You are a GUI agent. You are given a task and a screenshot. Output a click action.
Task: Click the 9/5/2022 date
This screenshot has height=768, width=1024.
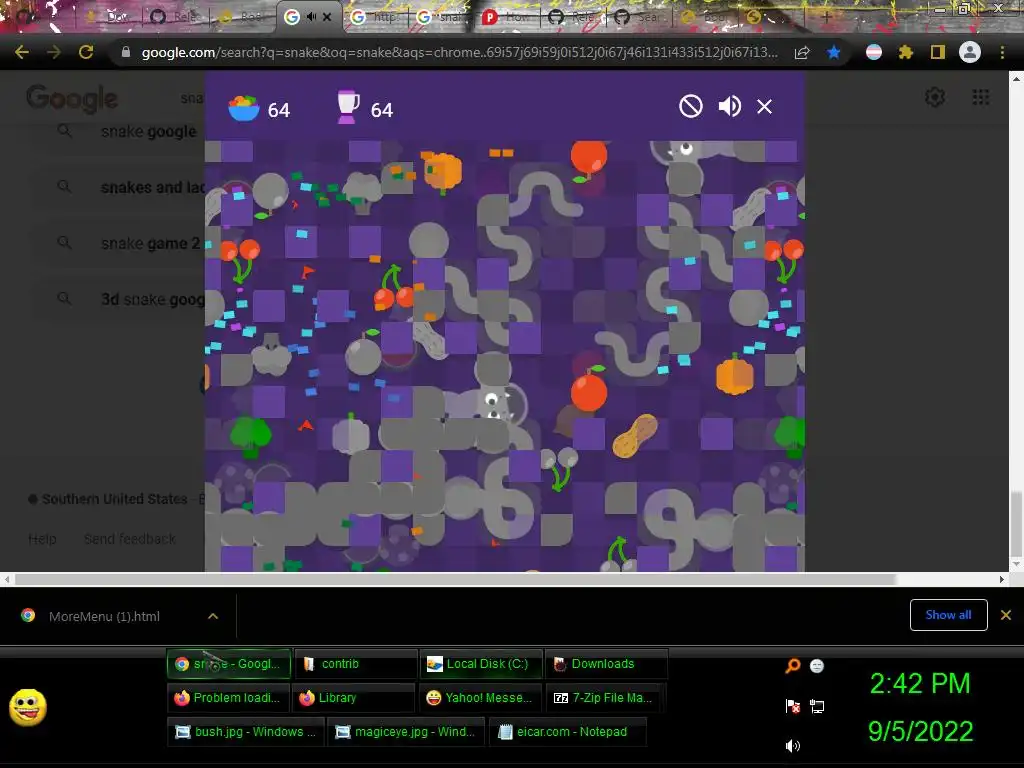920,731
